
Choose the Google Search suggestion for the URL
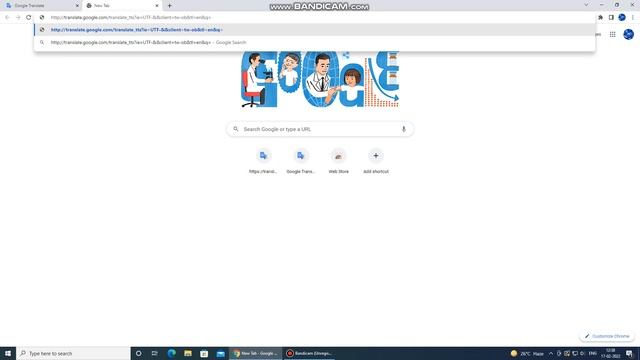pyautogui.click(x=315, y=42)
